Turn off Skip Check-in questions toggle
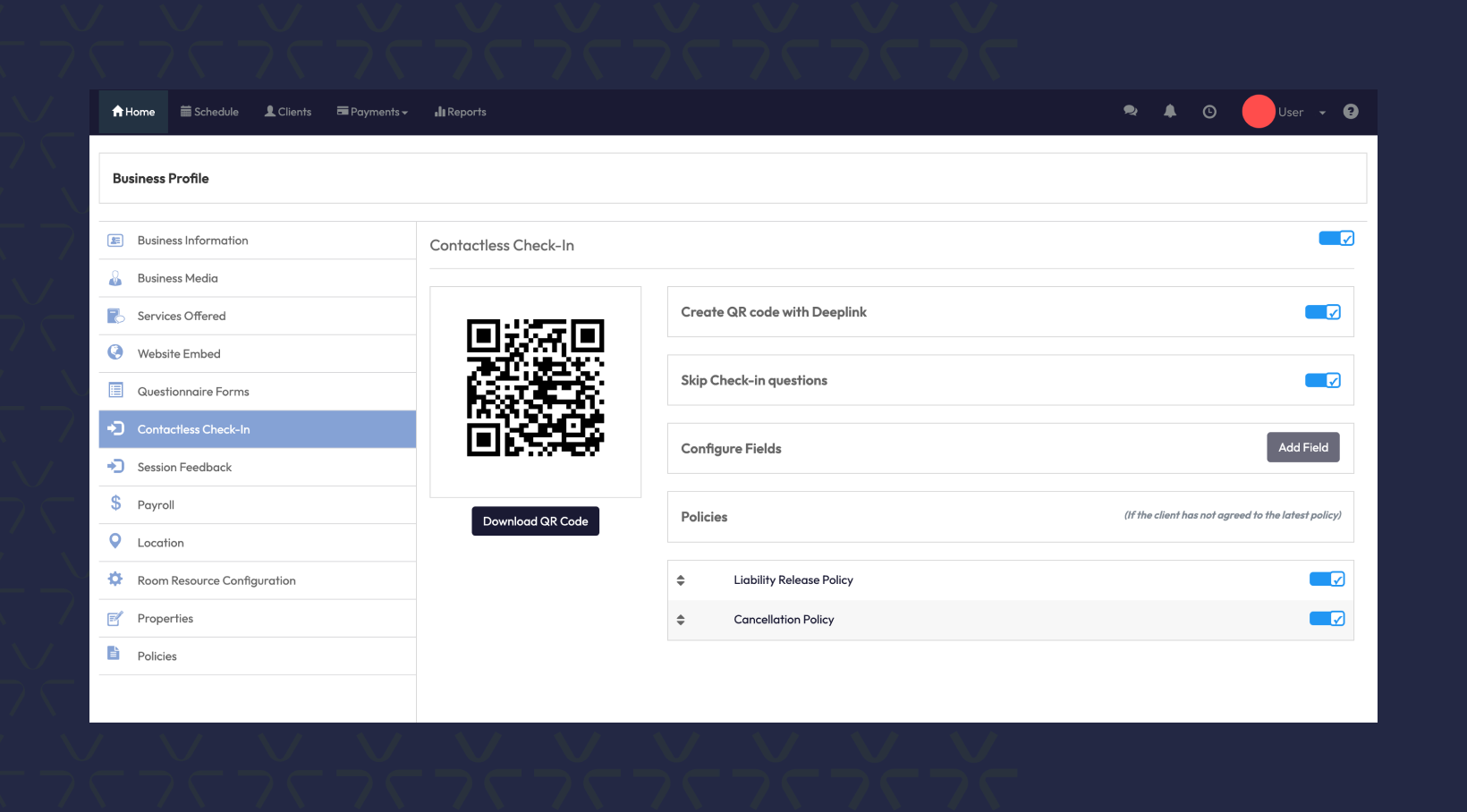Image resolution: width=1467 pixels, height=812 pixels. (1322, 380)
